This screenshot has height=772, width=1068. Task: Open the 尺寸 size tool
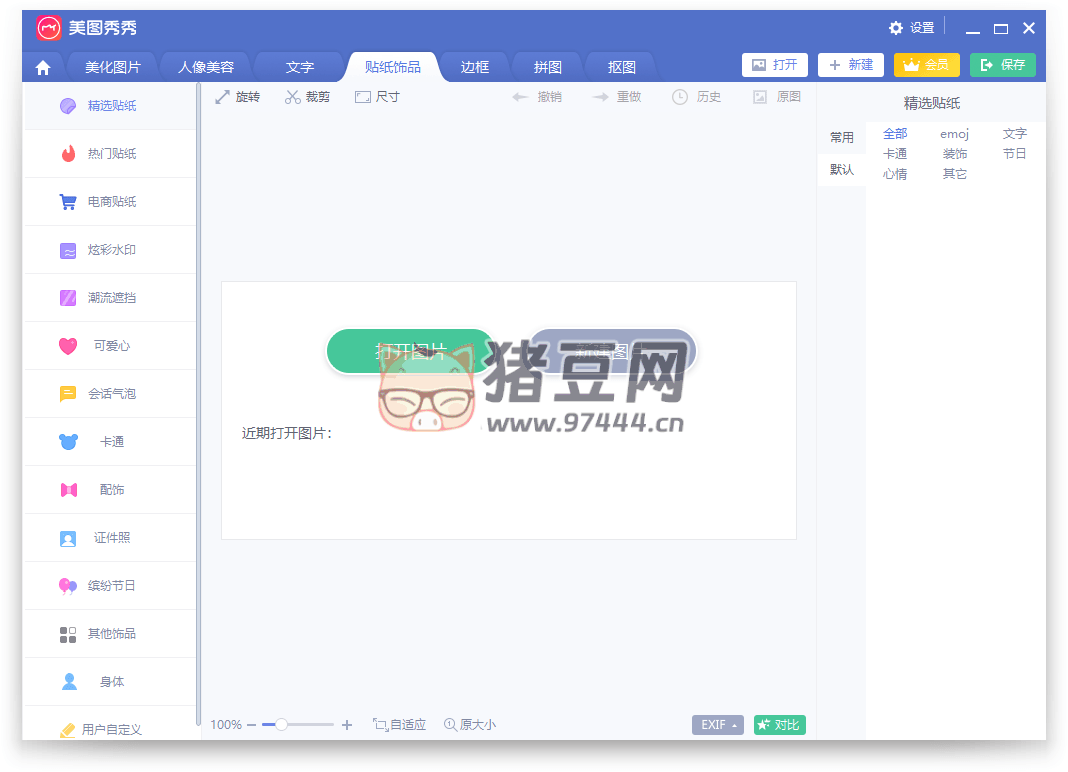point(377,97)
